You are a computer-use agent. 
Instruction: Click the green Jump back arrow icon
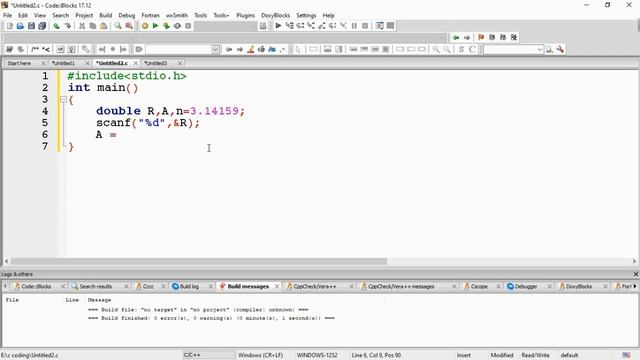coord(456,38)
